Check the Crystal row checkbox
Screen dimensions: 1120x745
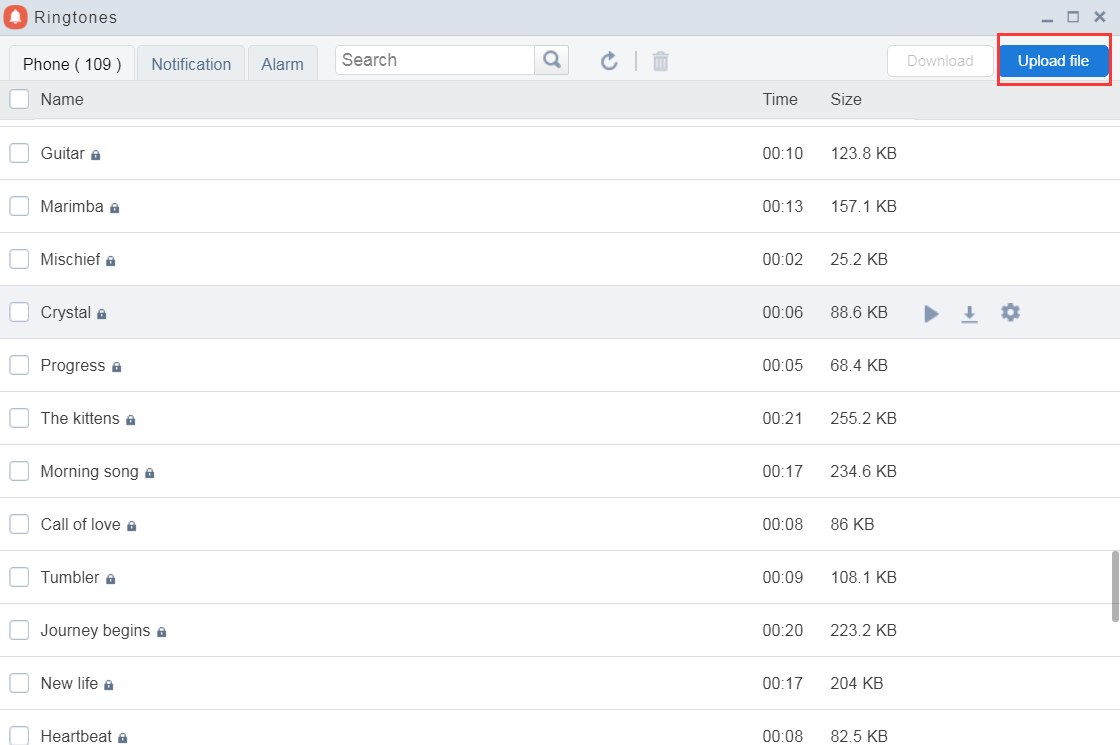pyautogui.click(x=19, y=312)
